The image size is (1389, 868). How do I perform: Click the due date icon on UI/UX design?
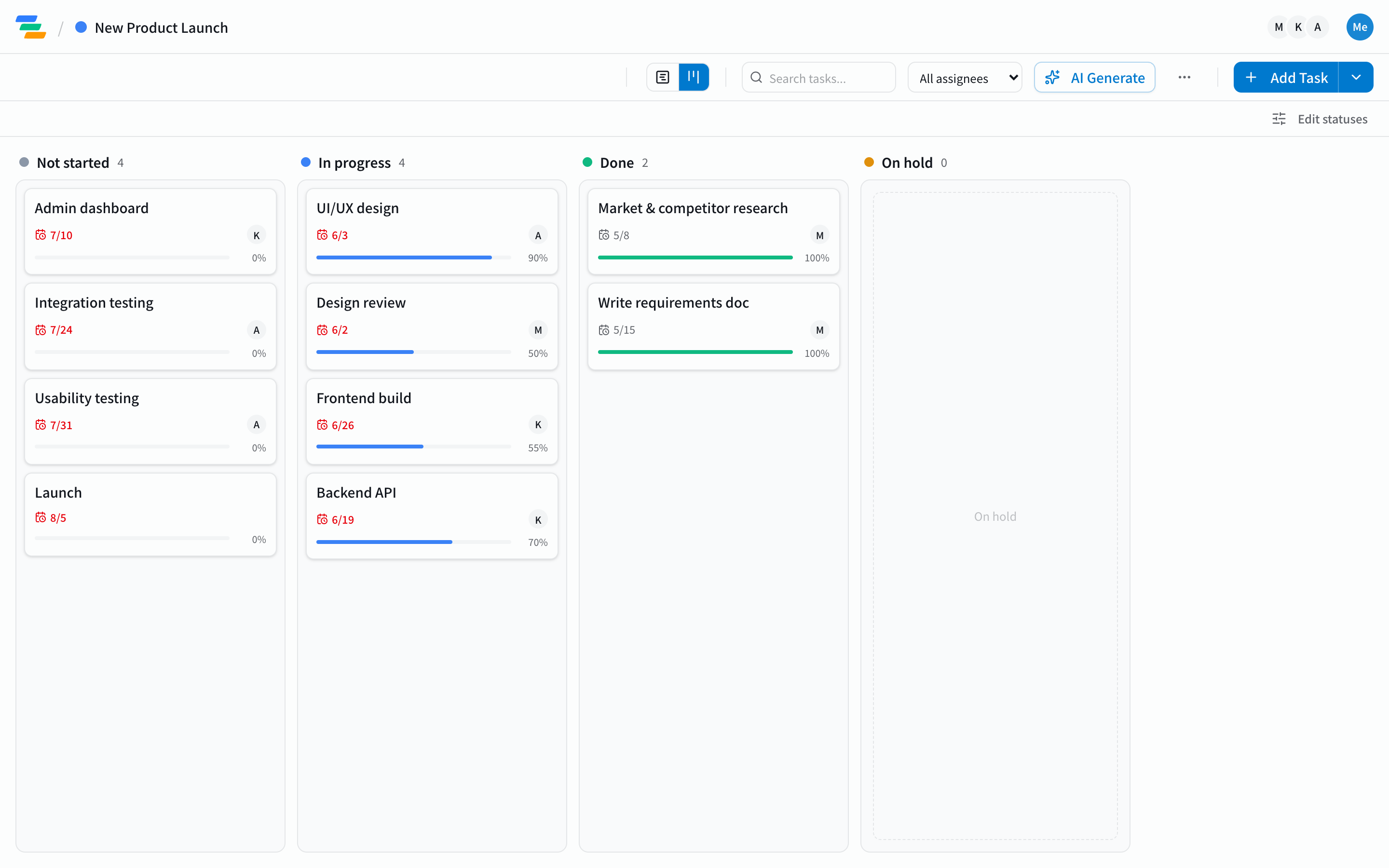(x=323, y=235)
